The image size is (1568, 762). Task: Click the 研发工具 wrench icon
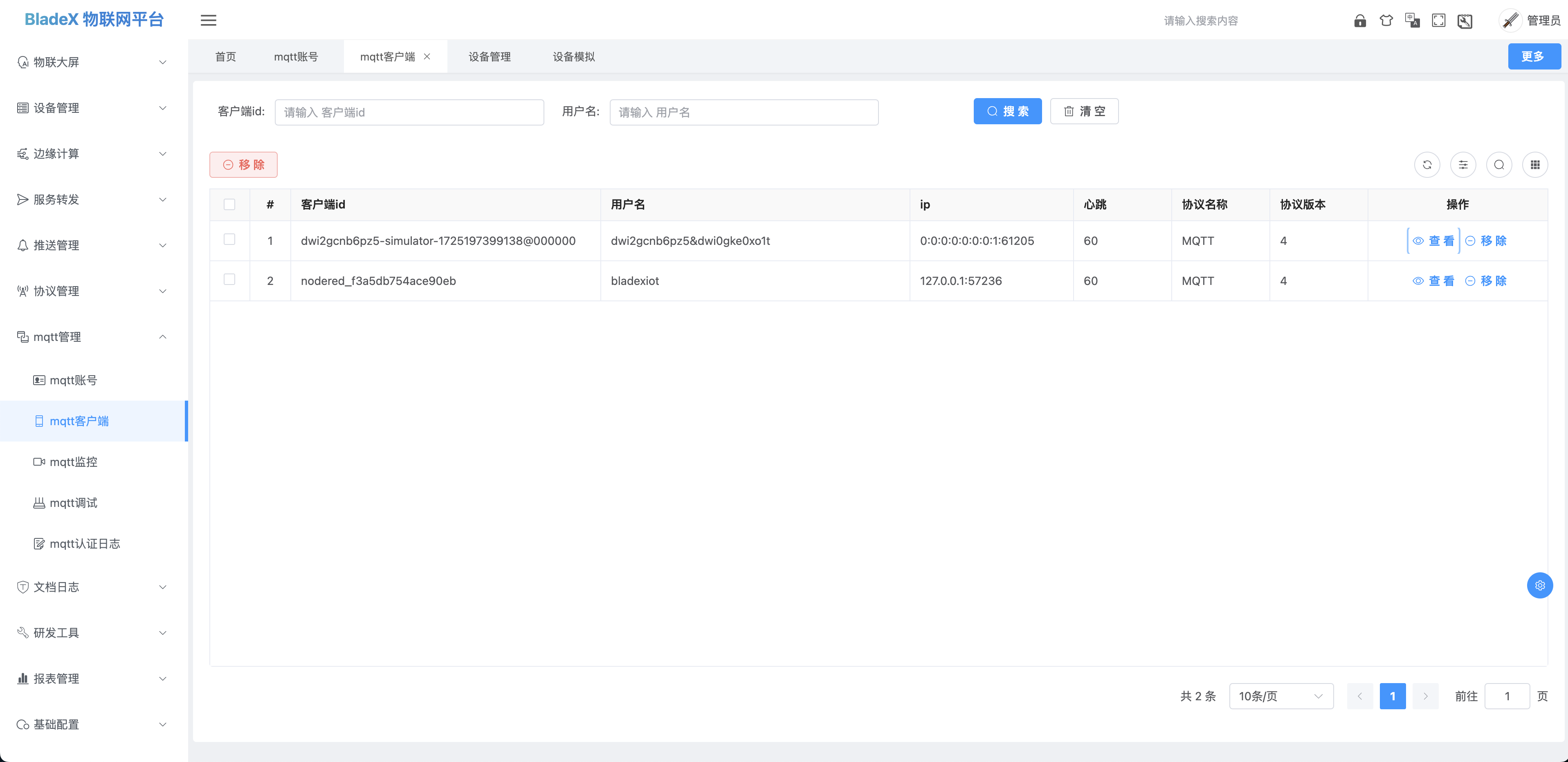(22, 632)
